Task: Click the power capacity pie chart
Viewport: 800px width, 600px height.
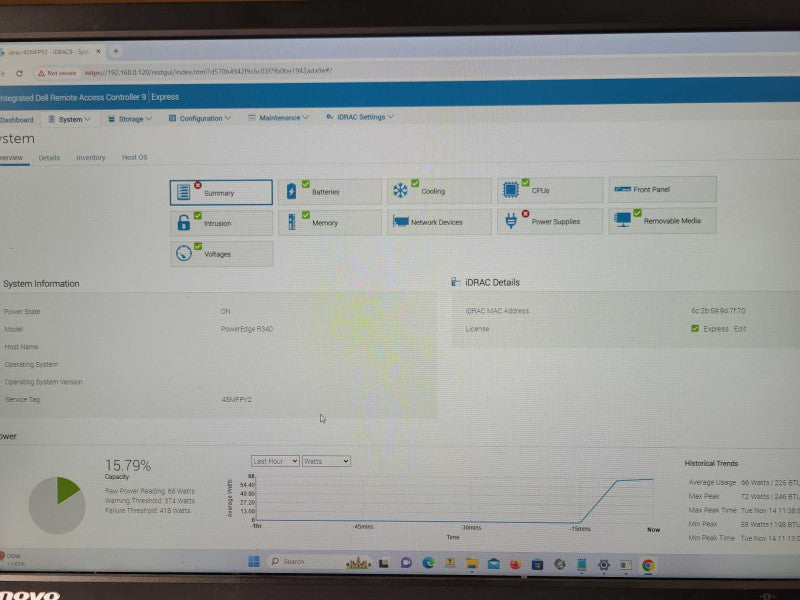Action: 57,505
